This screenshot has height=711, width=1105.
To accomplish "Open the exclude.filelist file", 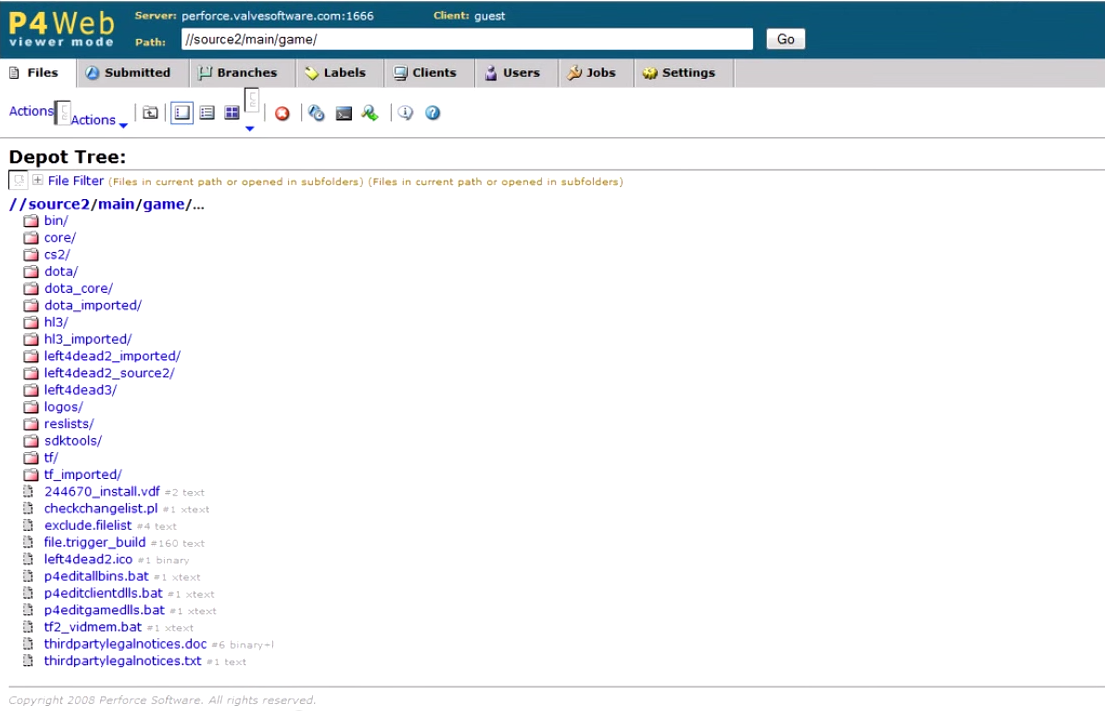I will tap(88, 525).
